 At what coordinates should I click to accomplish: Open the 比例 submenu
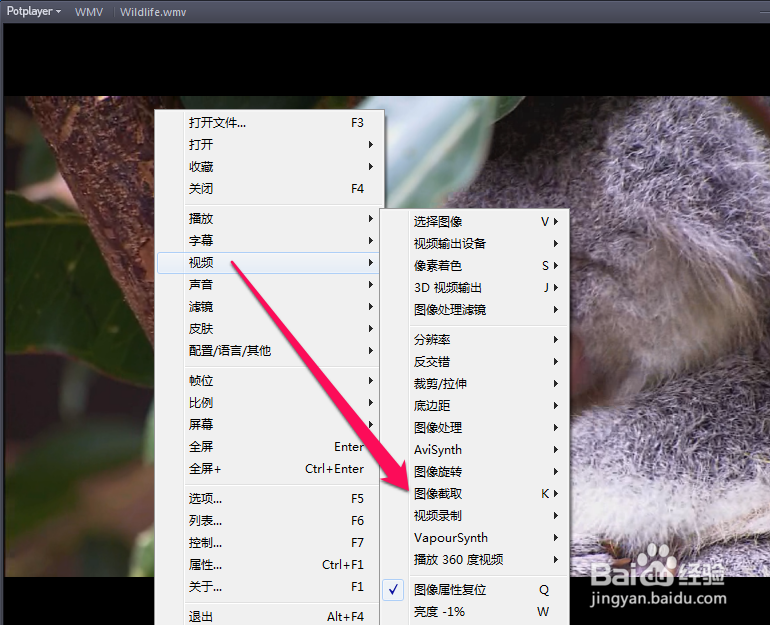[x=268, y=403]
